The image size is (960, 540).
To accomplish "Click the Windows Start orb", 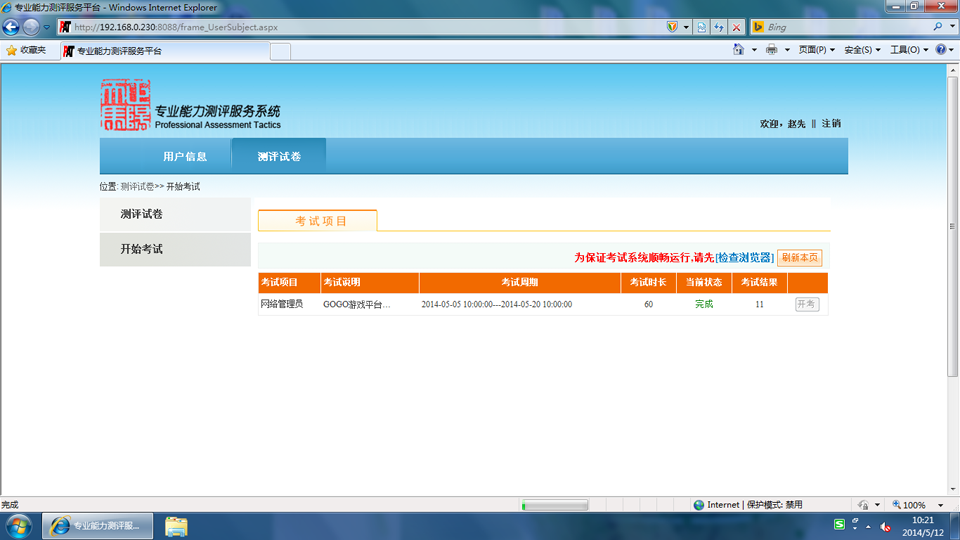I will point(18,527).
